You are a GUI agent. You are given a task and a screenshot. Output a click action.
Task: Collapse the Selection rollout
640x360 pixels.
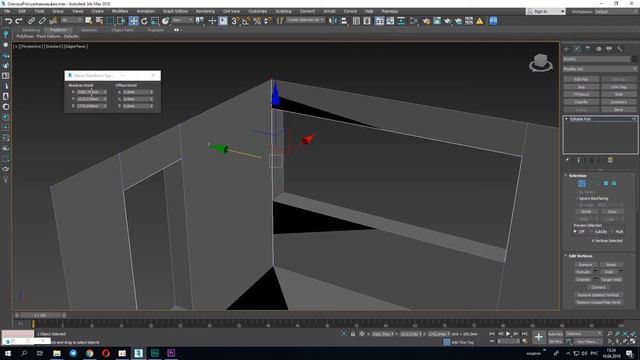[577, 176]
